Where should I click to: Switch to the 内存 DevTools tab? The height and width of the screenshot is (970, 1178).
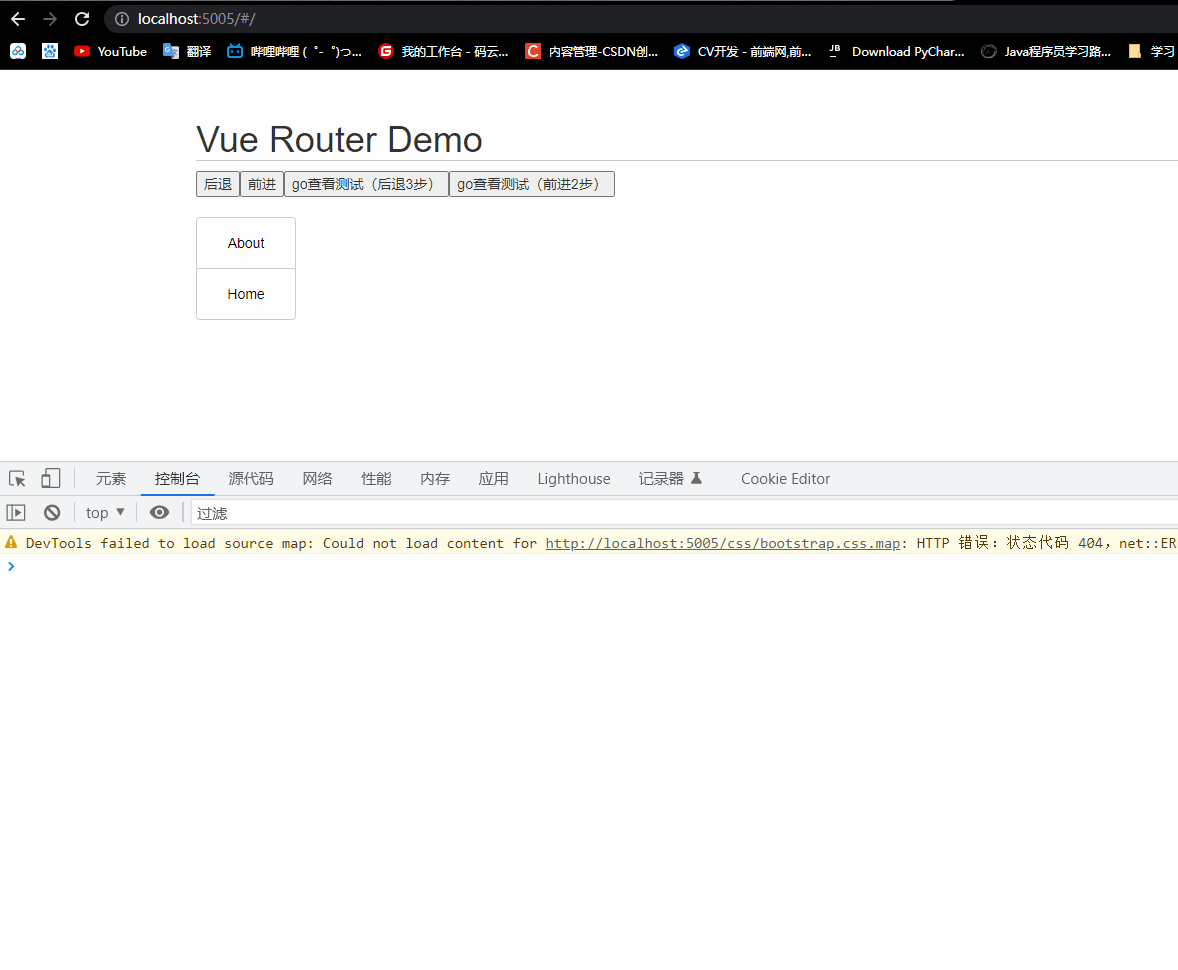(x=434, y=479)
